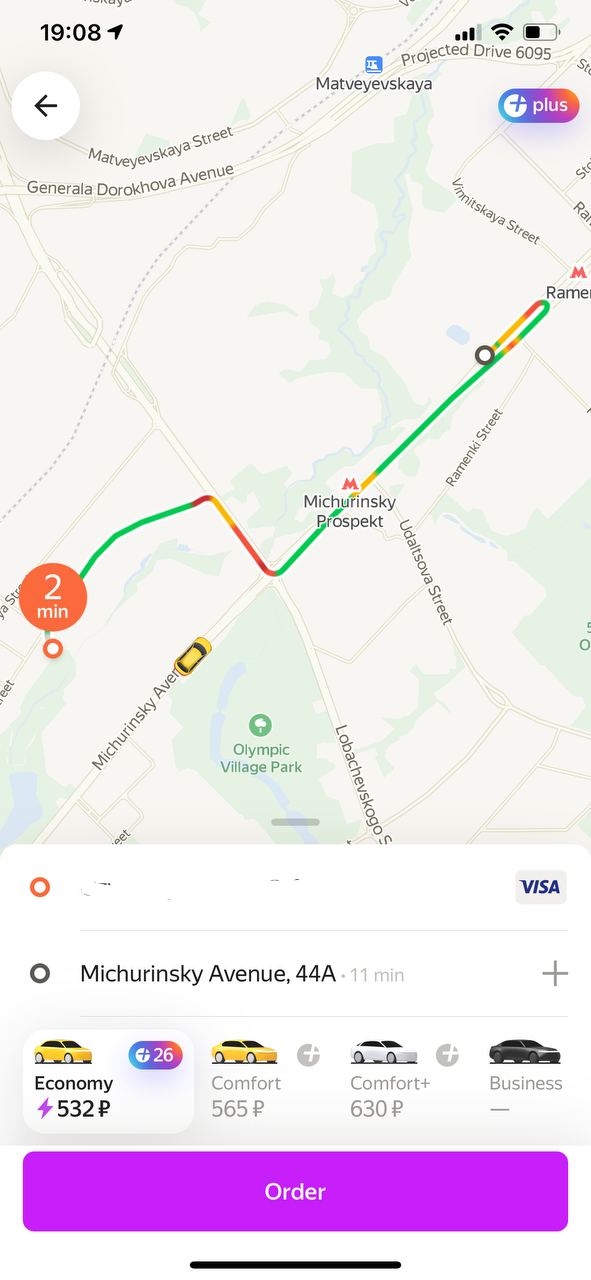
Task: Tap the Matveyevskaya train station icon
Action: [x=374, y=64]
